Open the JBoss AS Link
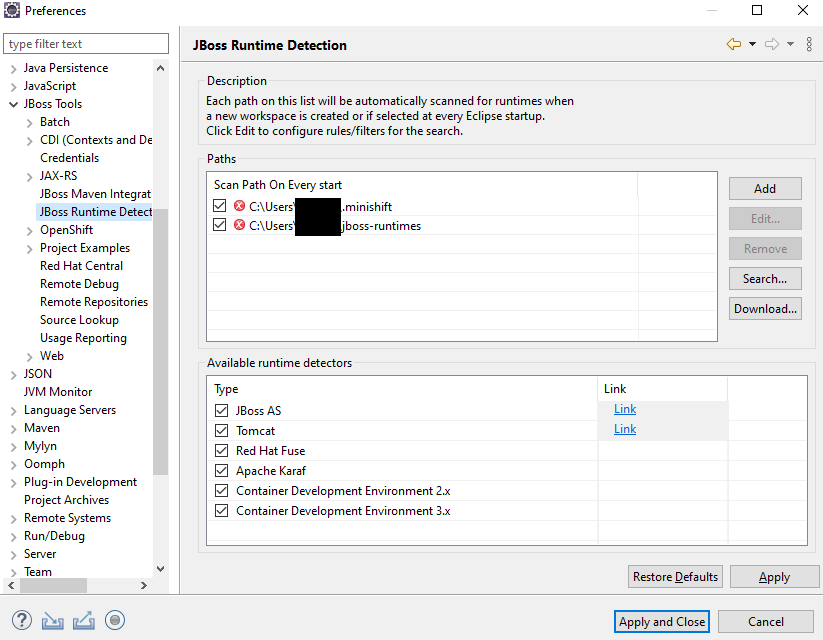Image resolution: width=823 pixels, height=640 pixels. coord(625,409)
